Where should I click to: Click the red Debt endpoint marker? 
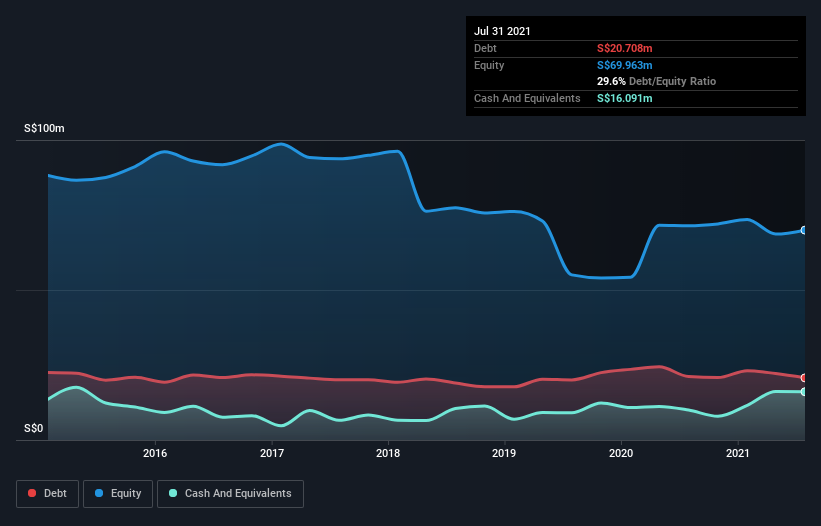tap(804, 377)
